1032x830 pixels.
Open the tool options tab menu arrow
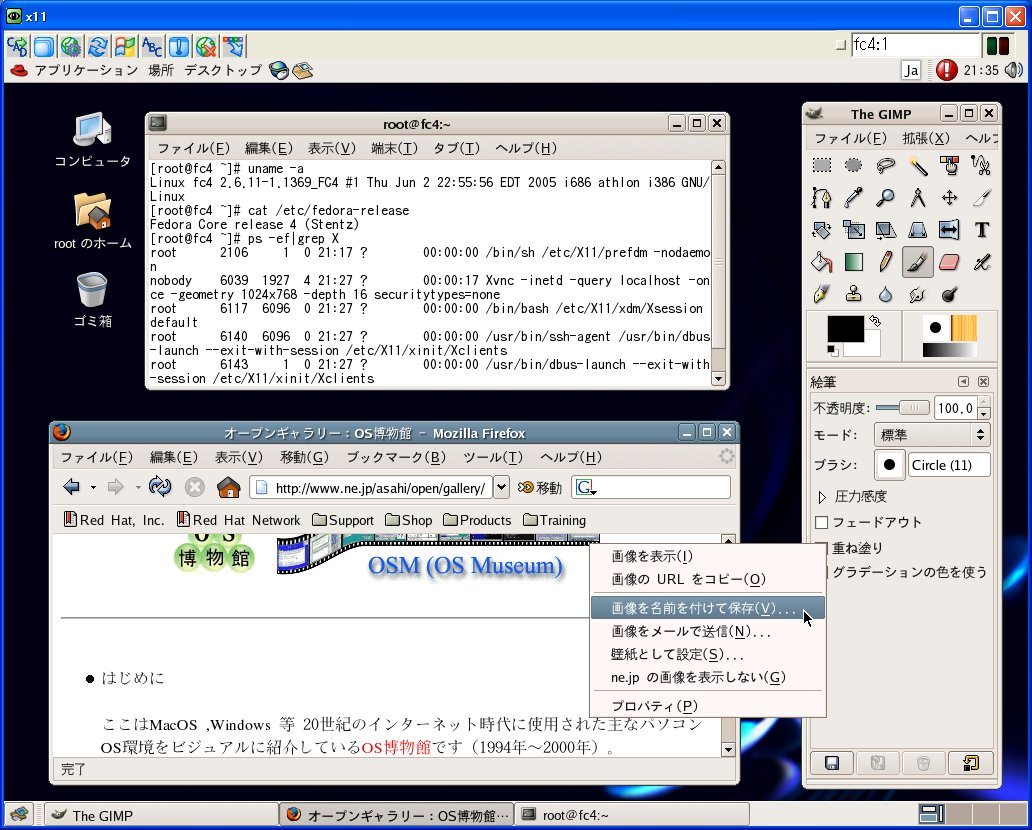pyautogui.click(x=963, y=382)
